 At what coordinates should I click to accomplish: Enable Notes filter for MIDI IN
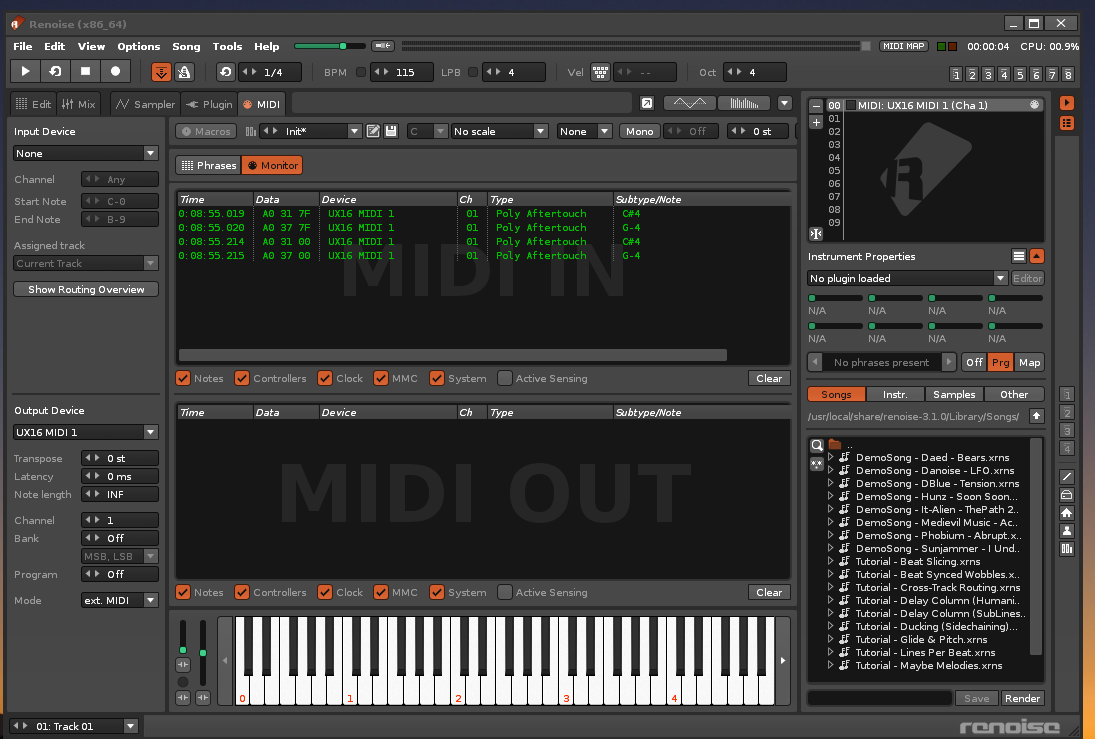tap(183, 378)
